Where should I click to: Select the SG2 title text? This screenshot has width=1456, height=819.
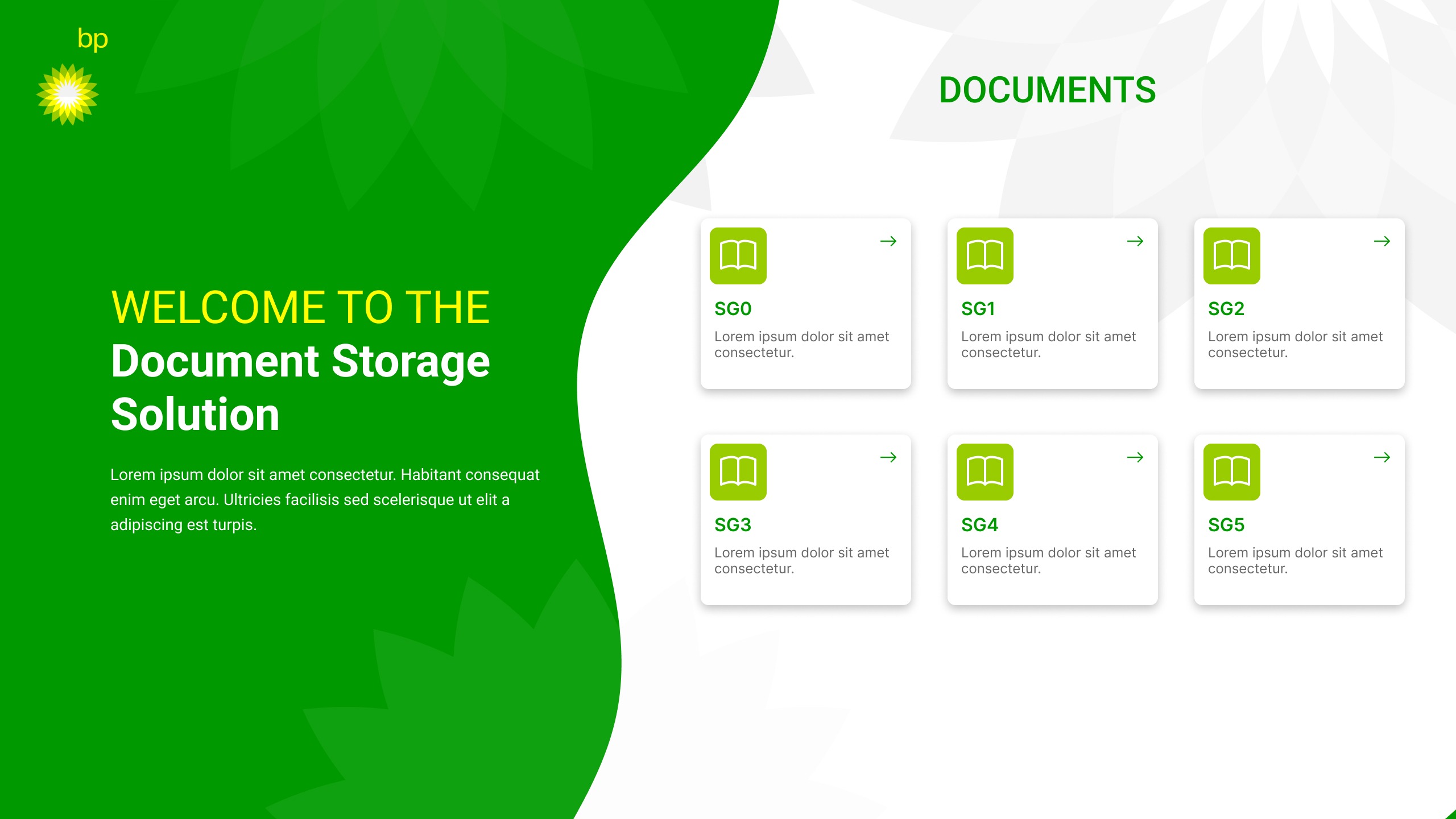click(1226, 309)
